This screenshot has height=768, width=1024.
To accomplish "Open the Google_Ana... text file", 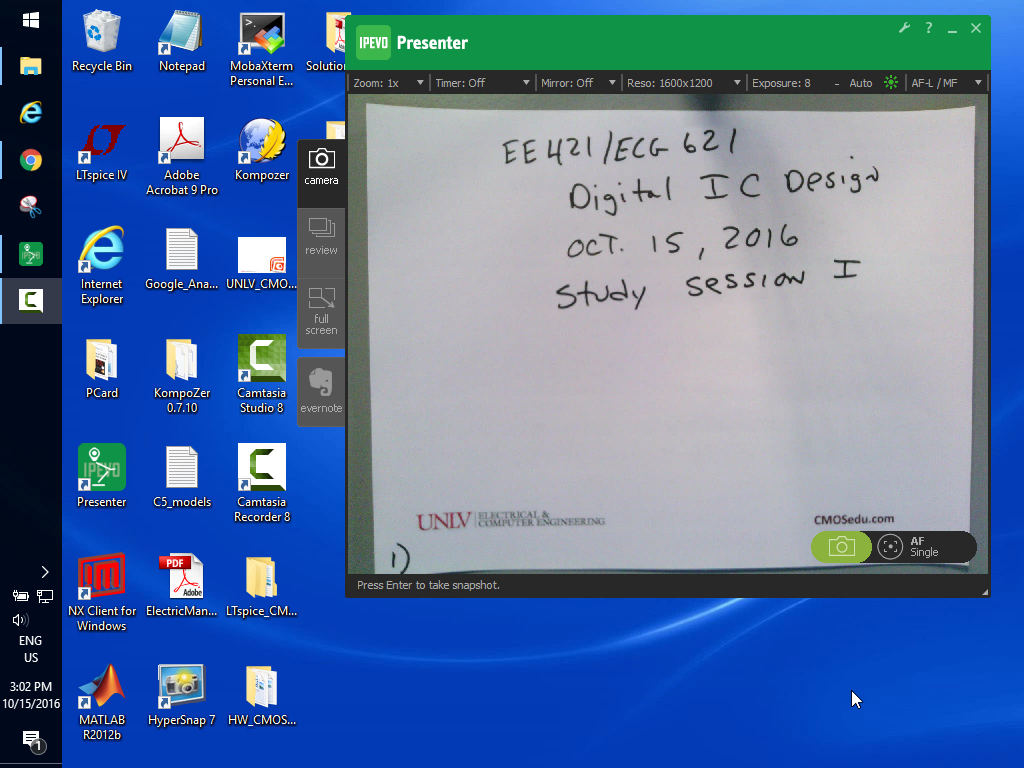I will pos(182,259).
